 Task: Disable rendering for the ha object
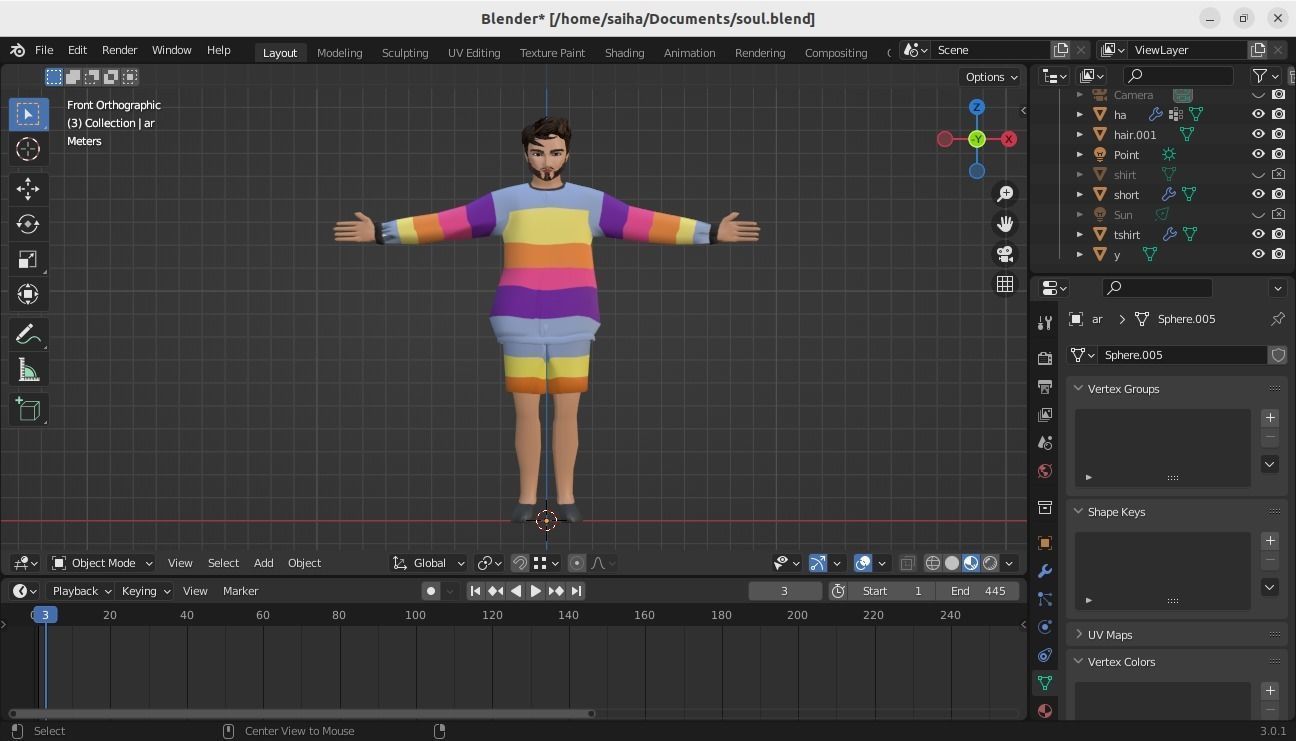click(x=1278, y=114)
